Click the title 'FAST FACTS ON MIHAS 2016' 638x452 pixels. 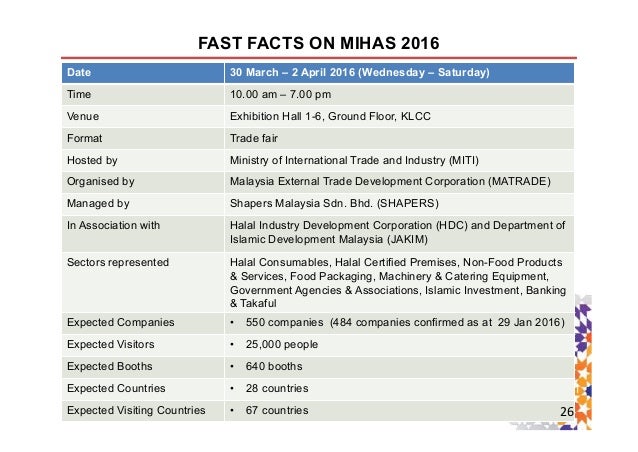pyautogui.click(x=319, y=43)
